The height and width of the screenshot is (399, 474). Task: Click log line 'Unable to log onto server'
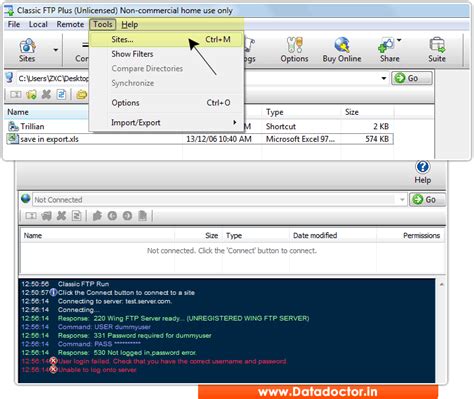tap(97, 370)
